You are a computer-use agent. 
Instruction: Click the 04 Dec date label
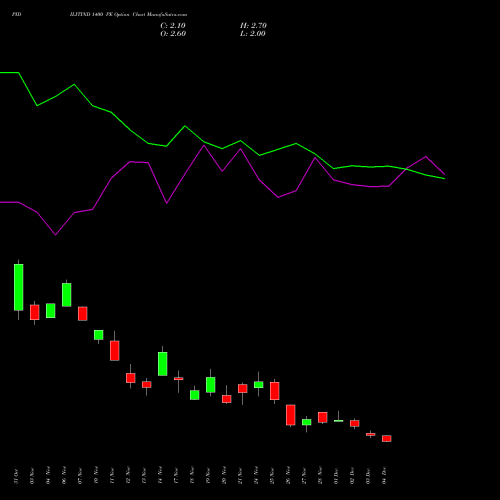(384, 476)
